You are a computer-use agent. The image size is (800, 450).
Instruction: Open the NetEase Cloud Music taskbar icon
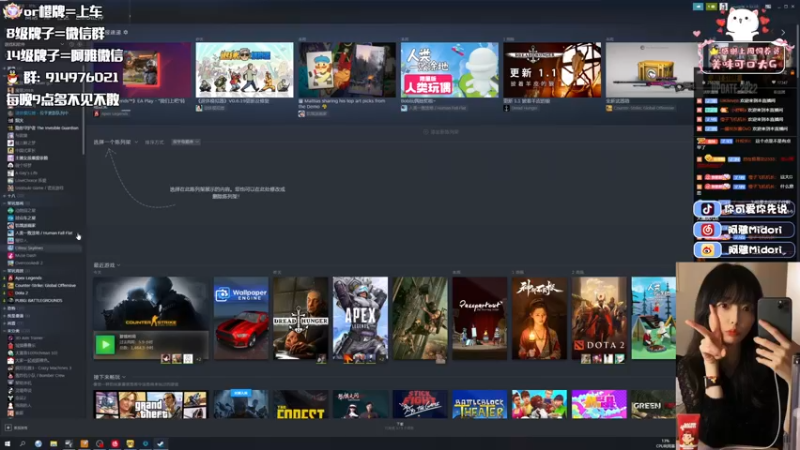(114, 444)
